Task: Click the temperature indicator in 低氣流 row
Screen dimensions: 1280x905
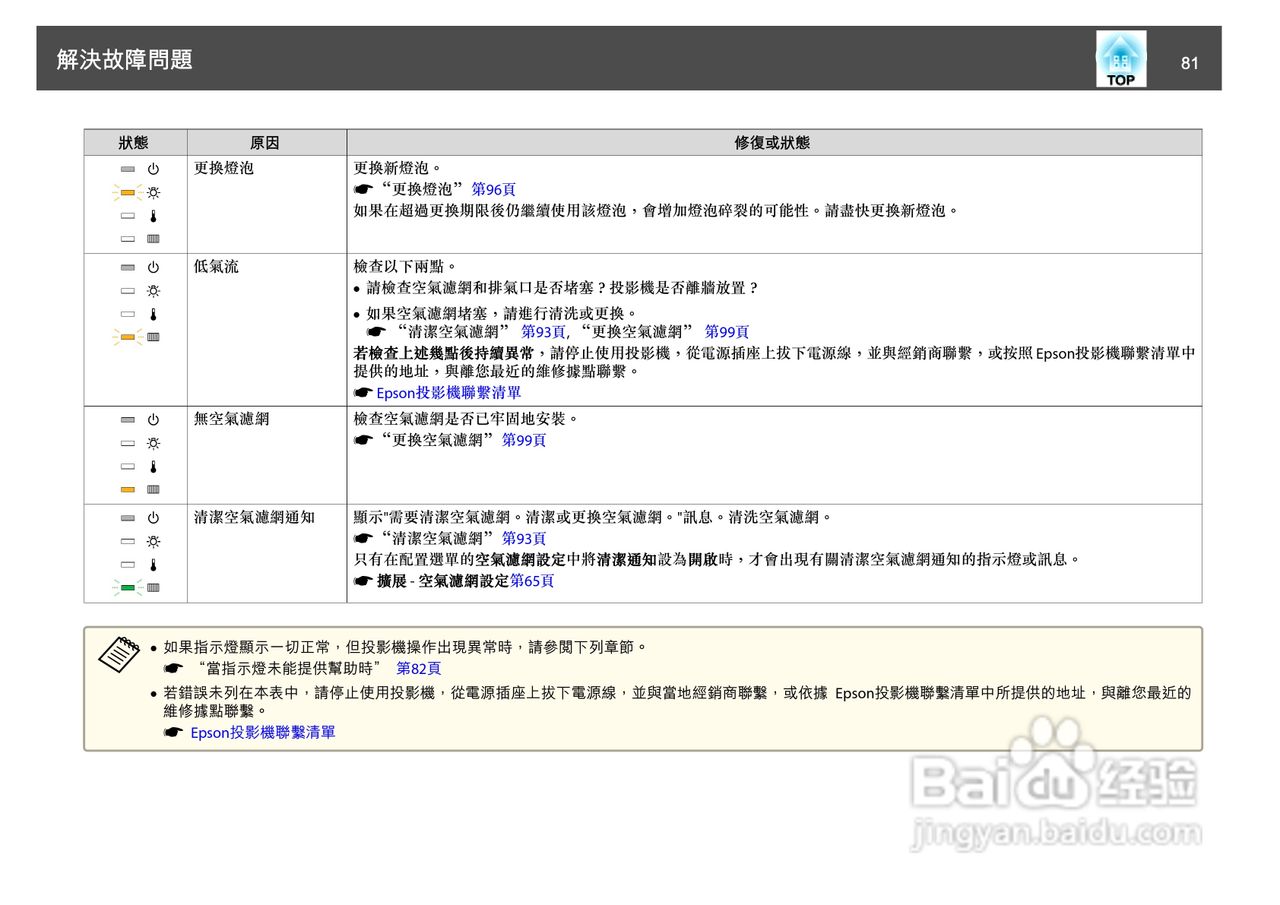Action: [128, 314]
